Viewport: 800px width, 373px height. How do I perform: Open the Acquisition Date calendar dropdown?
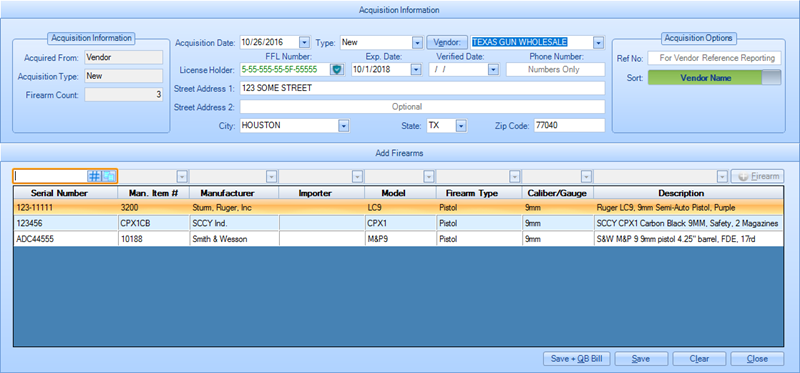304,42
